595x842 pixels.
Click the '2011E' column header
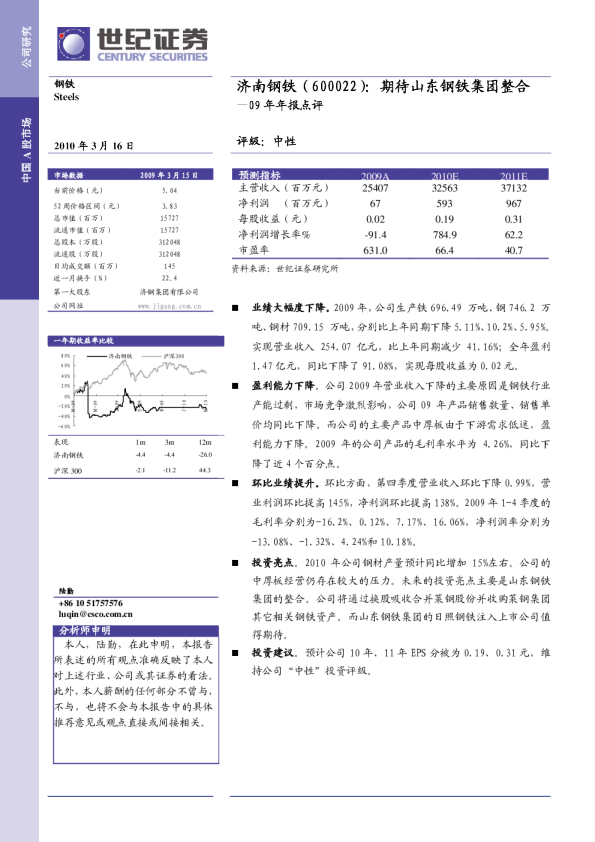[x=514, y=176]
